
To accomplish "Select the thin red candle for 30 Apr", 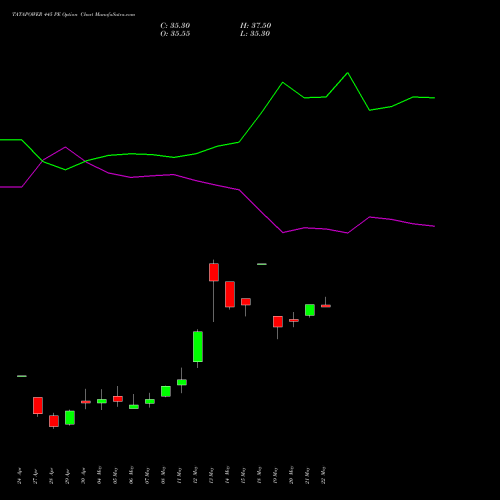I will click(x=86, y=402).
